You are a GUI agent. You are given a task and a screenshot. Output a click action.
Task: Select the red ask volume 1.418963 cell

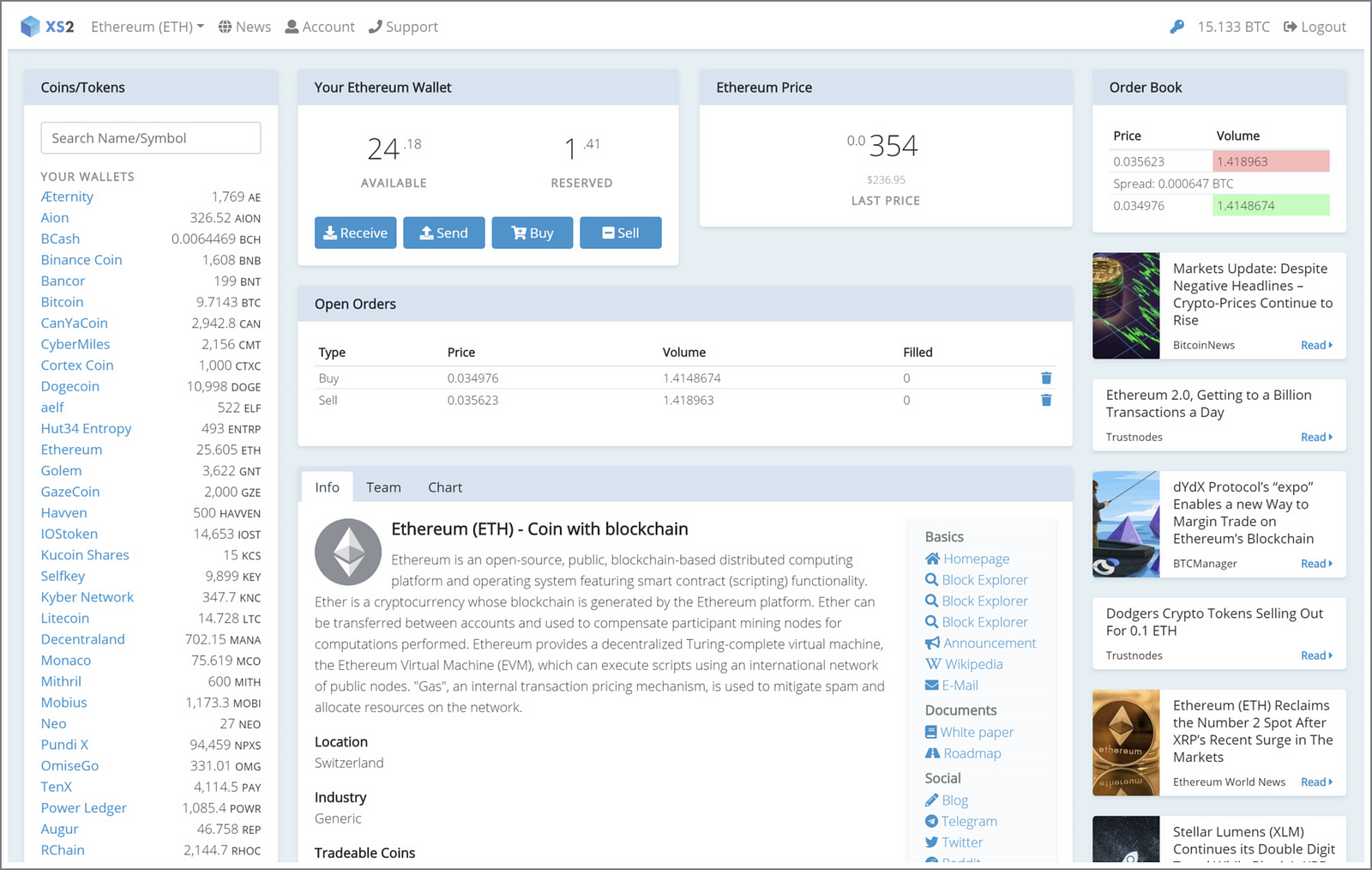pos(1271,161)
